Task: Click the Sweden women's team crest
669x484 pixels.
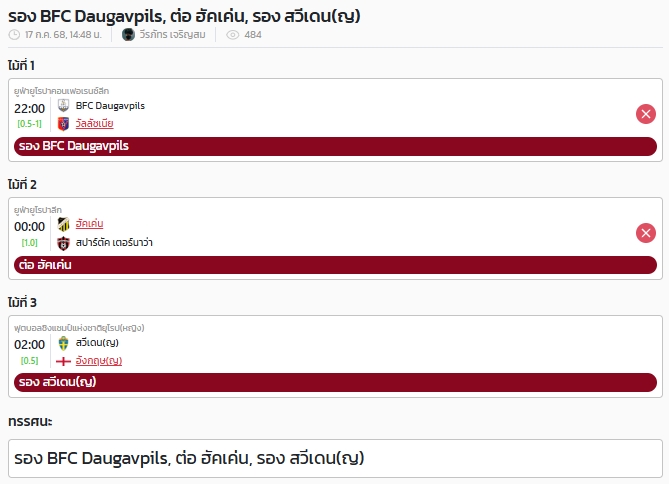Action: (x=63, y=343)
